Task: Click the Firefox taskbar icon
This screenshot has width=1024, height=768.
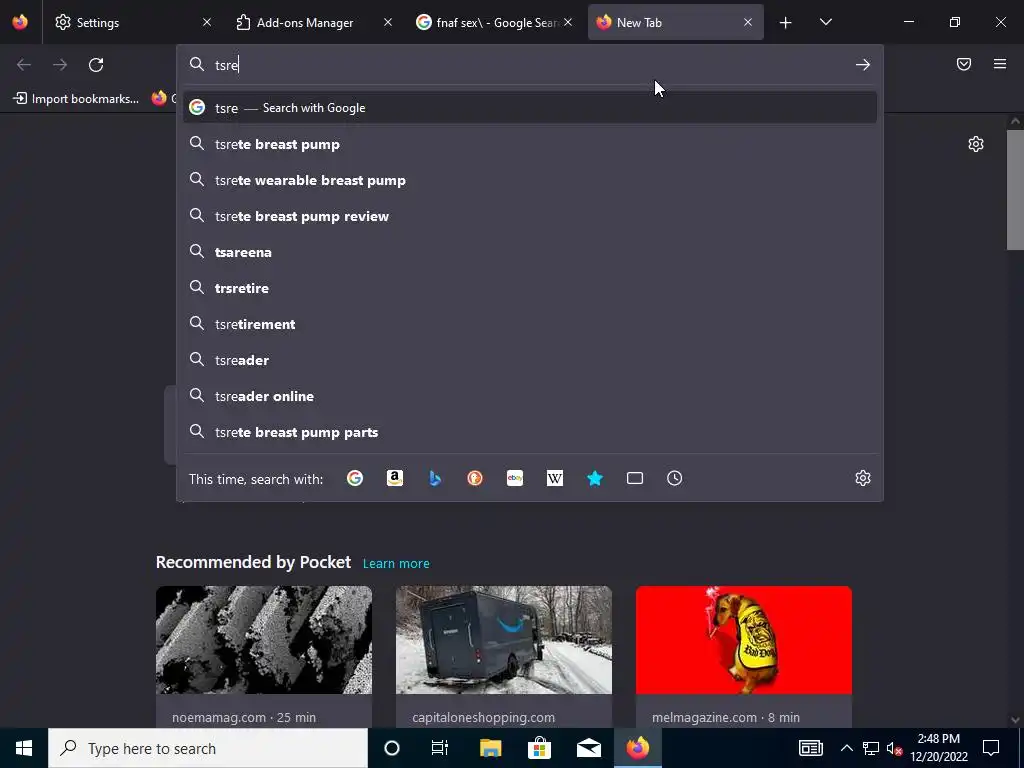Action: coord(638,748)
